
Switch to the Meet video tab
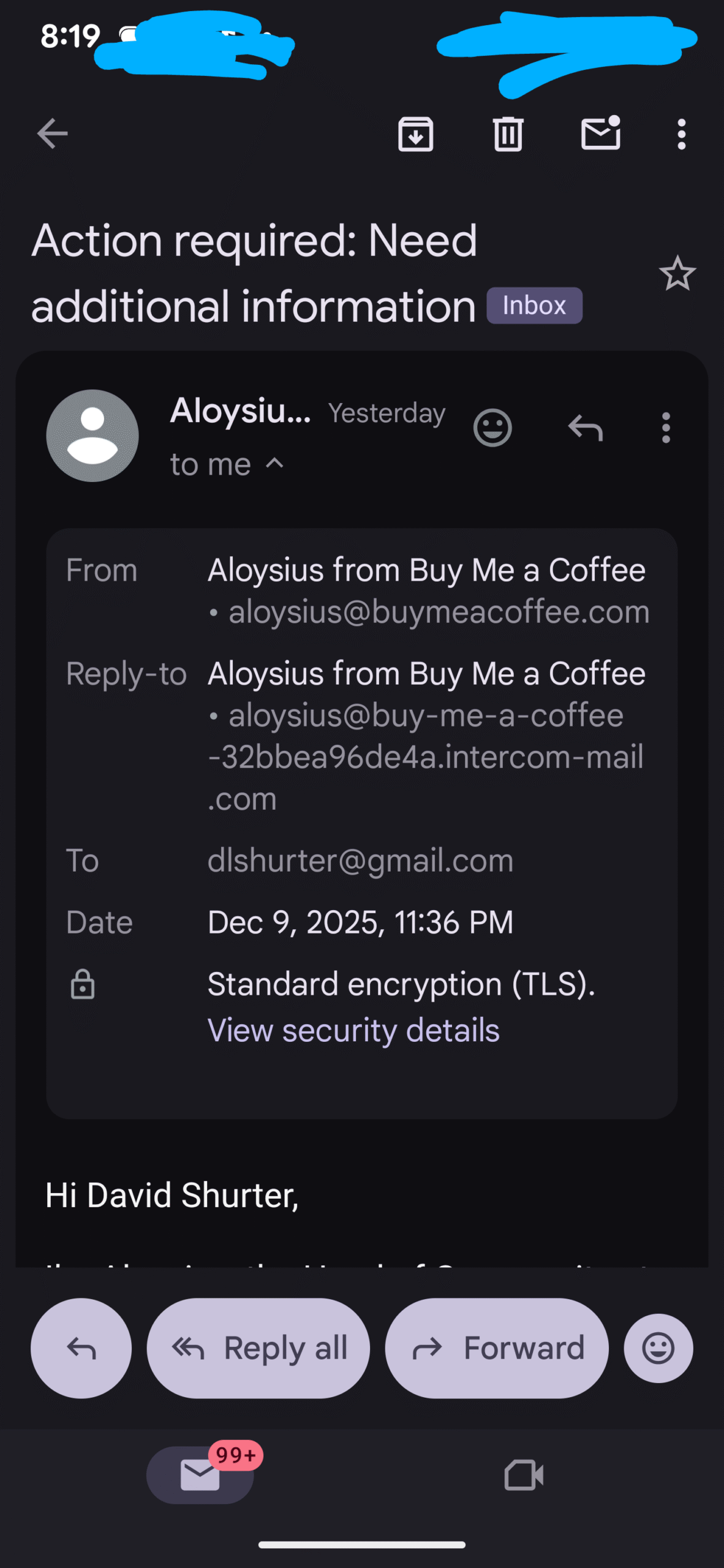tap(524, 1475)
